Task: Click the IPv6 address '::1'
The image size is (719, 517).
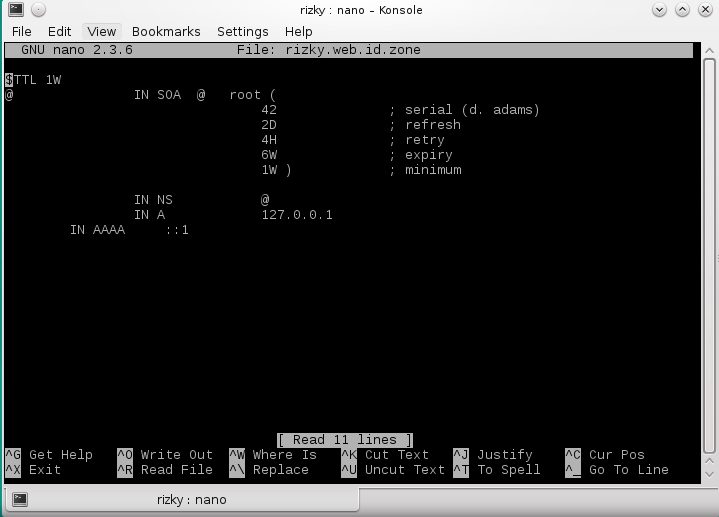Action: coord(177,230)
